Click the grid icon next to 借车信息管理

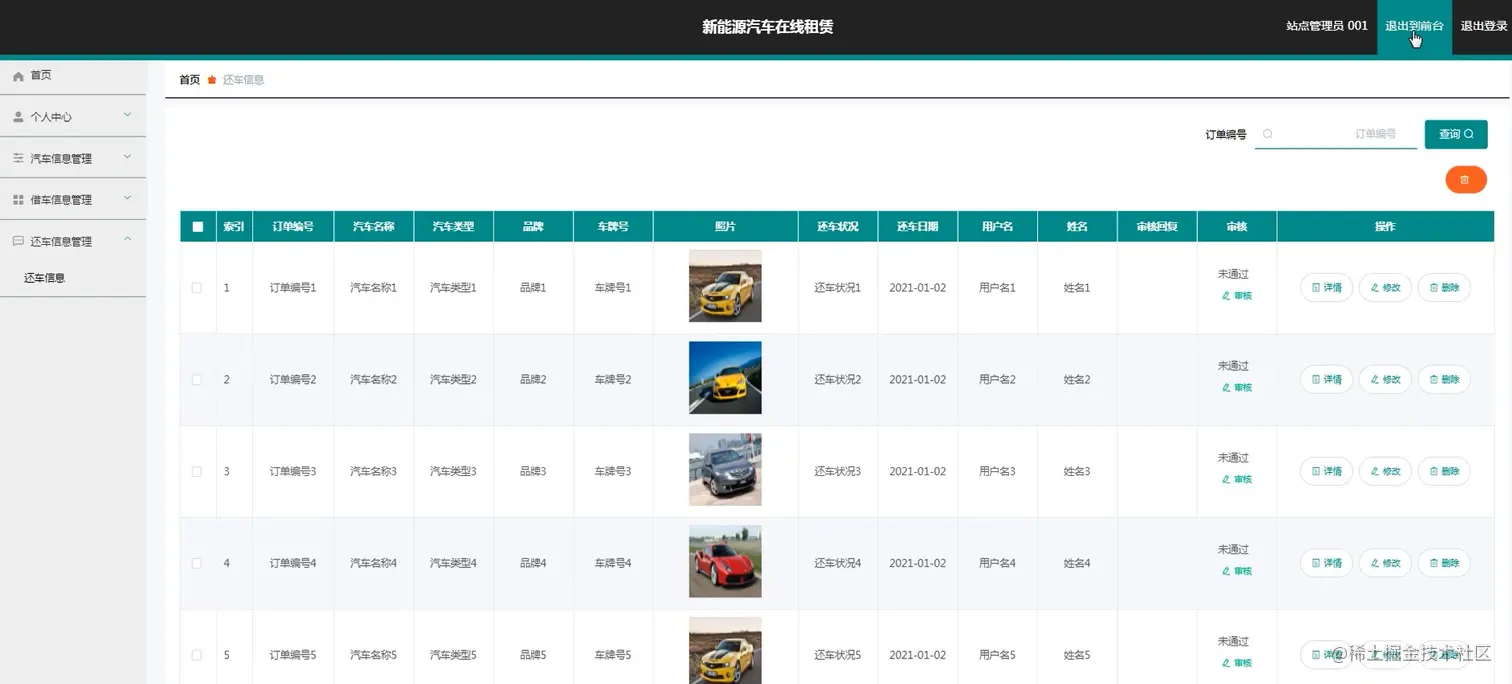coord(17,199)
